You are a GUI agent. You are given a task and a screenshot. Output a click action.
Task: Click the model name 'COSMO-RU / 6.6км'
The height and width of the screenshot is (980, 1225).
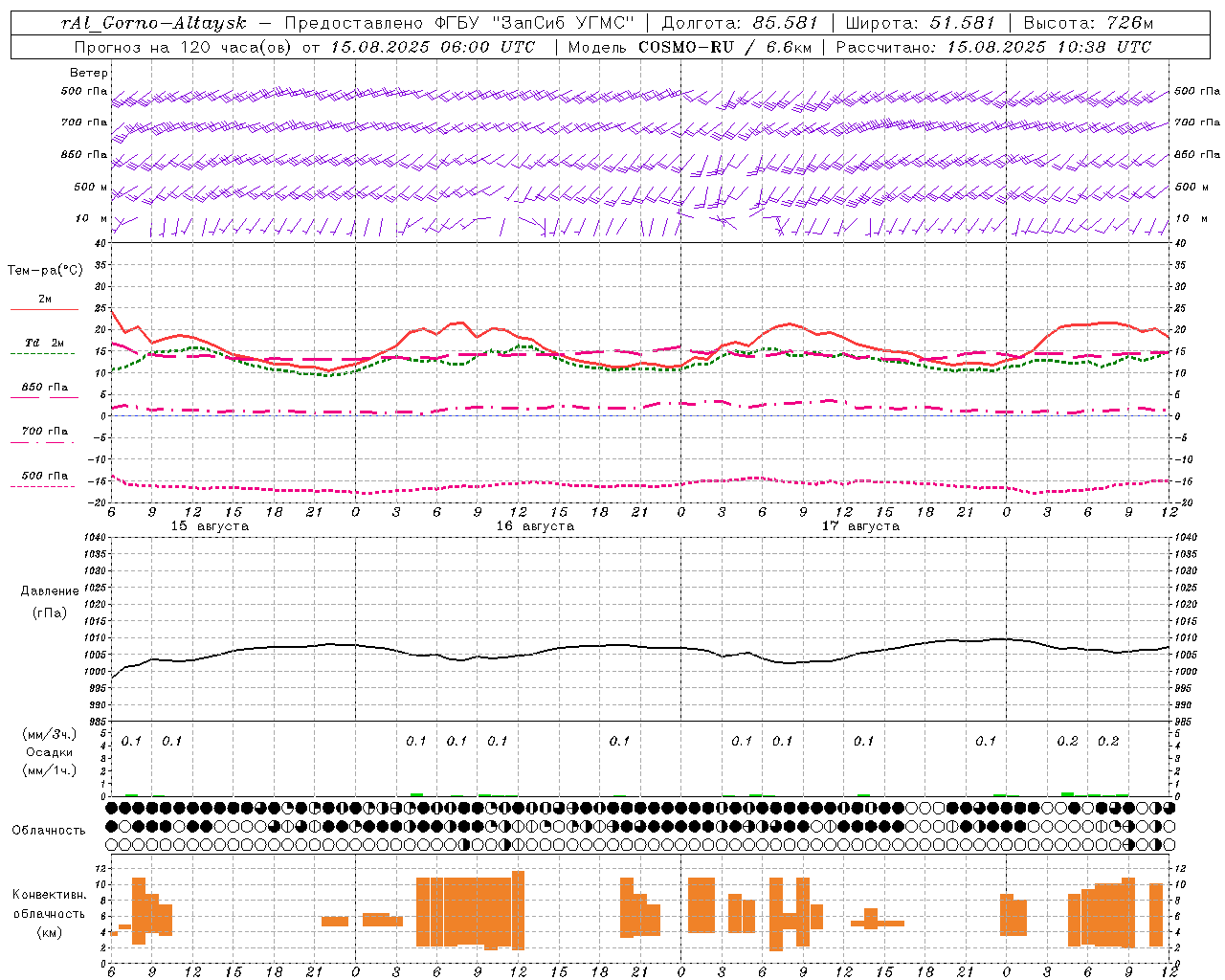[724, 47]
